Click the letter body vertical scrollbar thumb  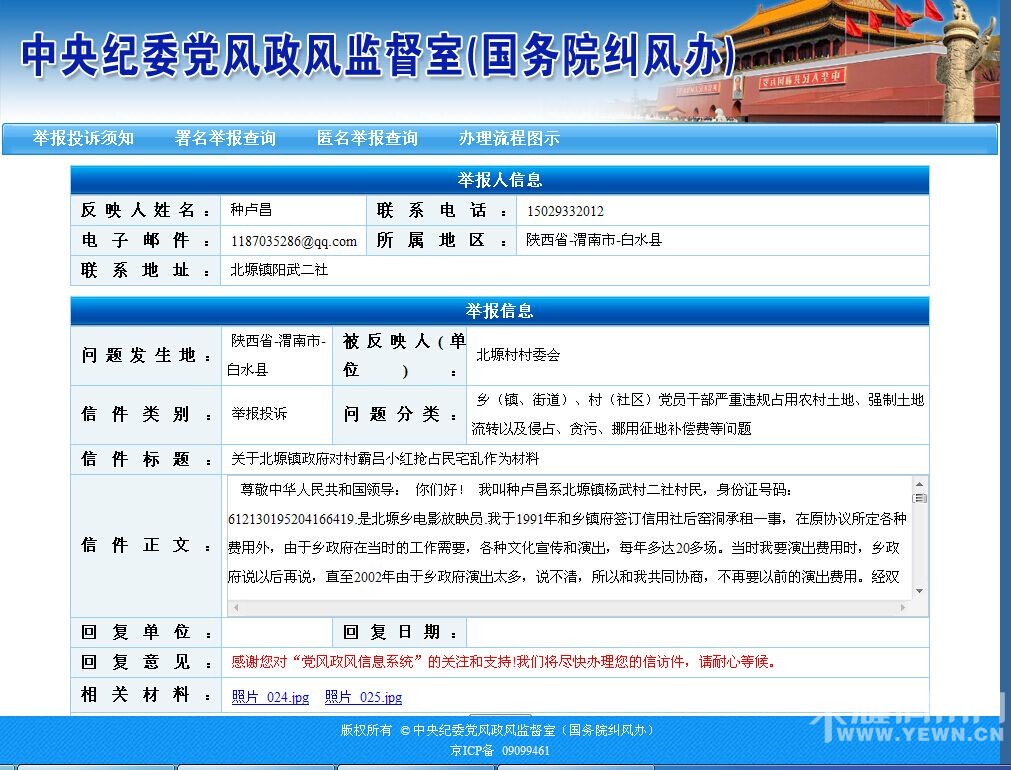point(919,497)
